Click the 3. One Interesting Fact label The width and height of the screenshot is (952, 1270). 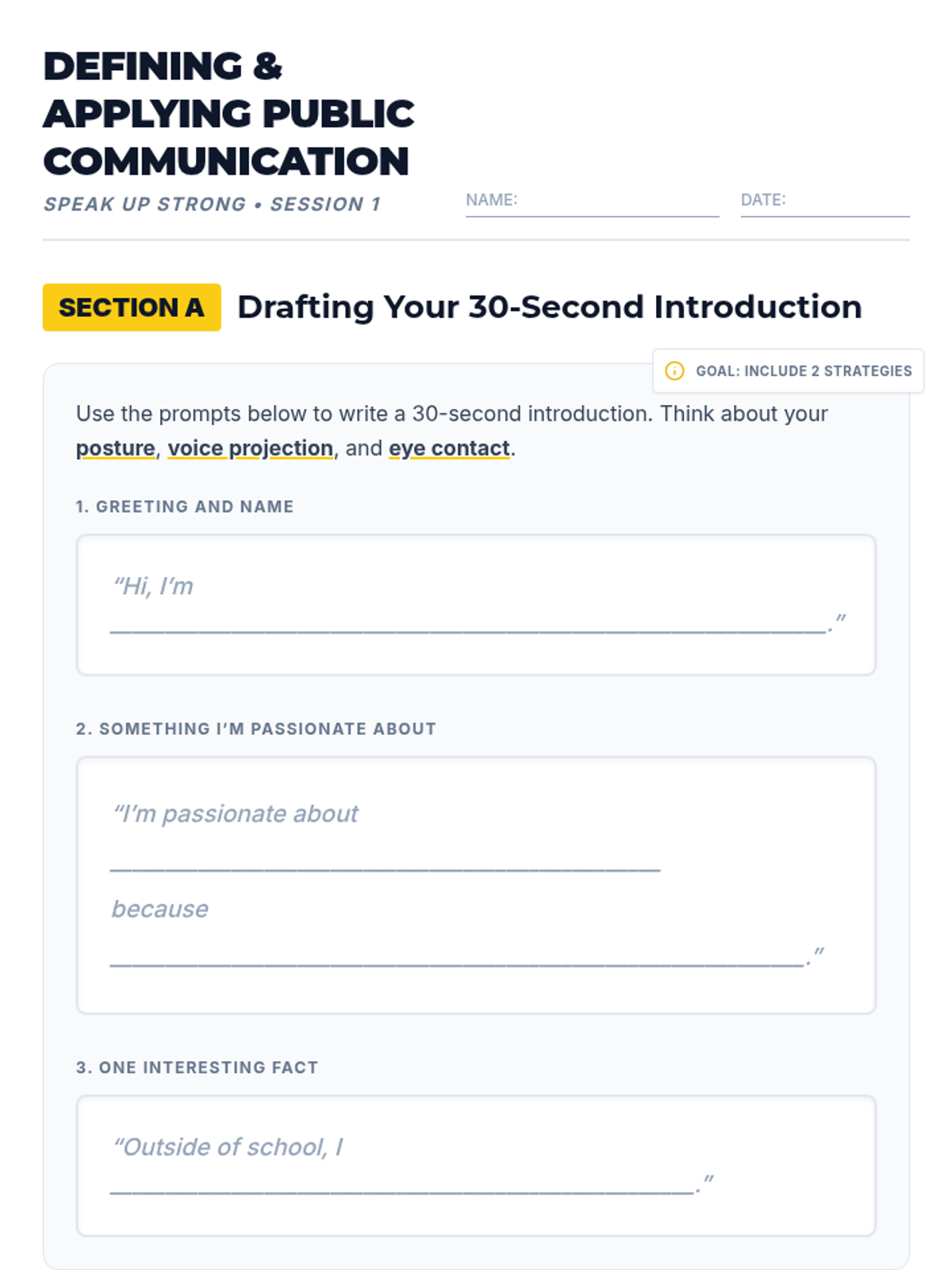(x=197, y=1068)
